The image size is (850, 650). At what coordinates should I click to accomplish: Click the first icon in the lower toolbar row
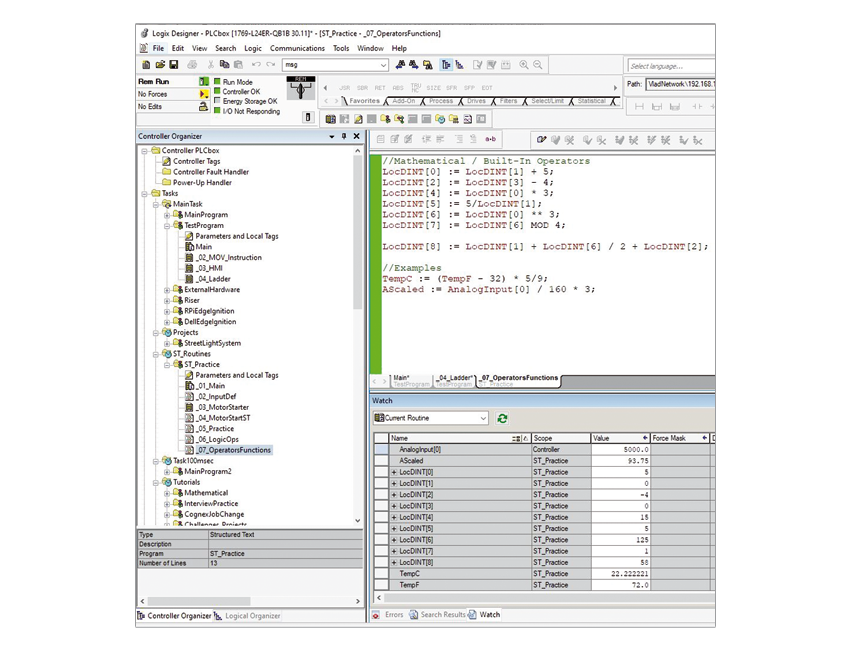pyautogui.click(x=330, y=119)
